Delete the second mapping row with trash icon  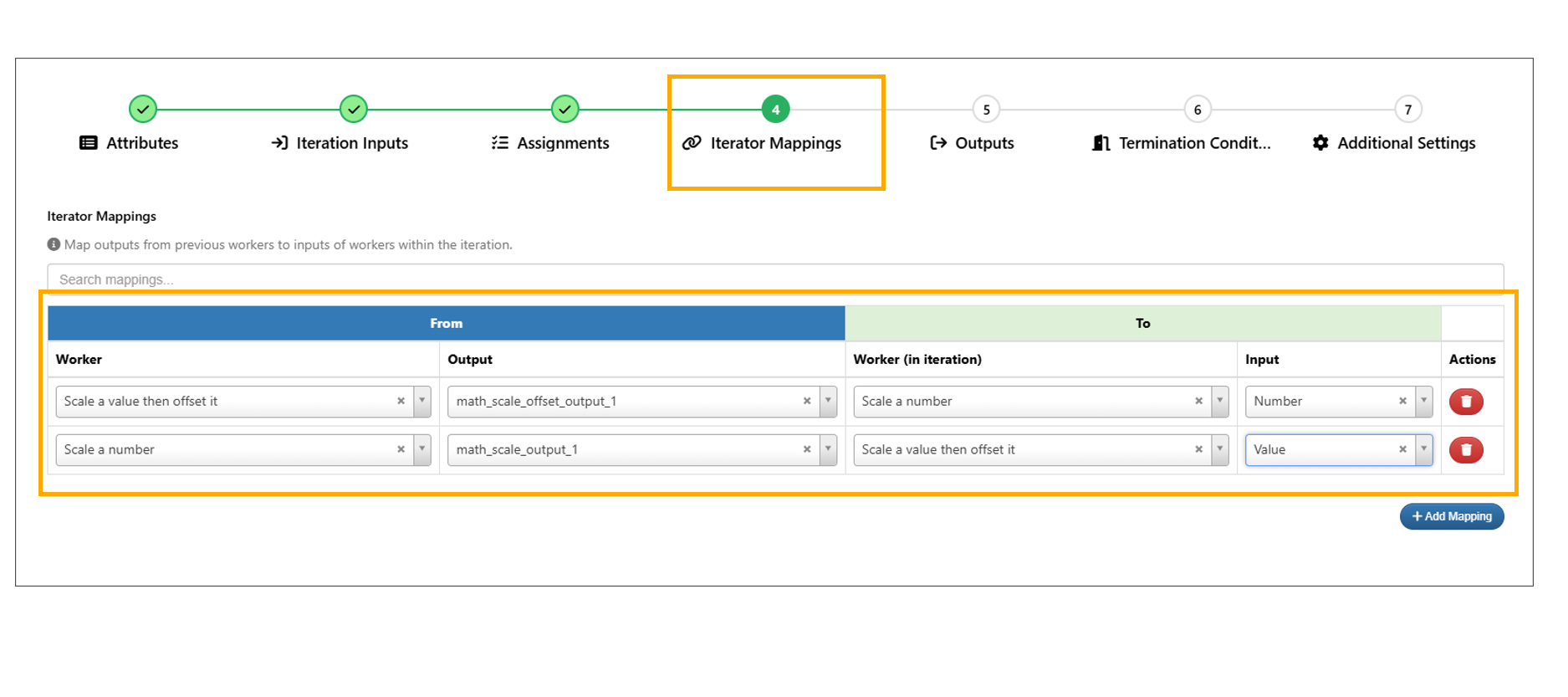[x=1465, y=450]
